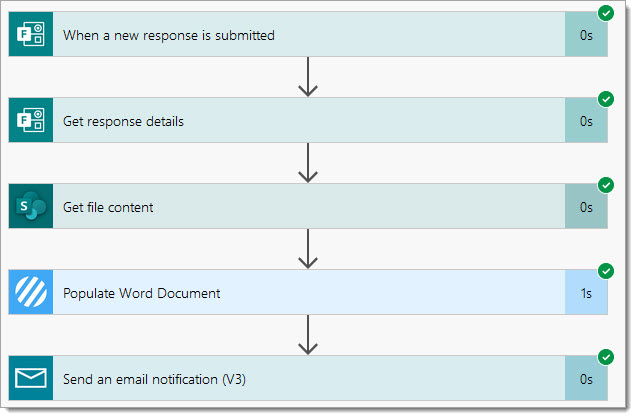Expand the 'Get file content' action

(x=308, y=206)
